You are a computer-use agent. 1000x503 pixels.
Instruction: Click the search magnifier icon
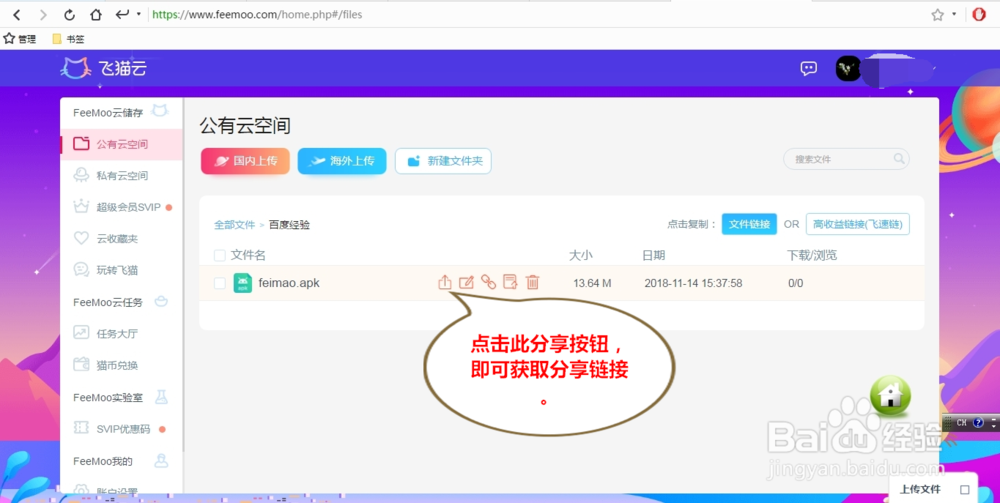click(x=899, y=159)
